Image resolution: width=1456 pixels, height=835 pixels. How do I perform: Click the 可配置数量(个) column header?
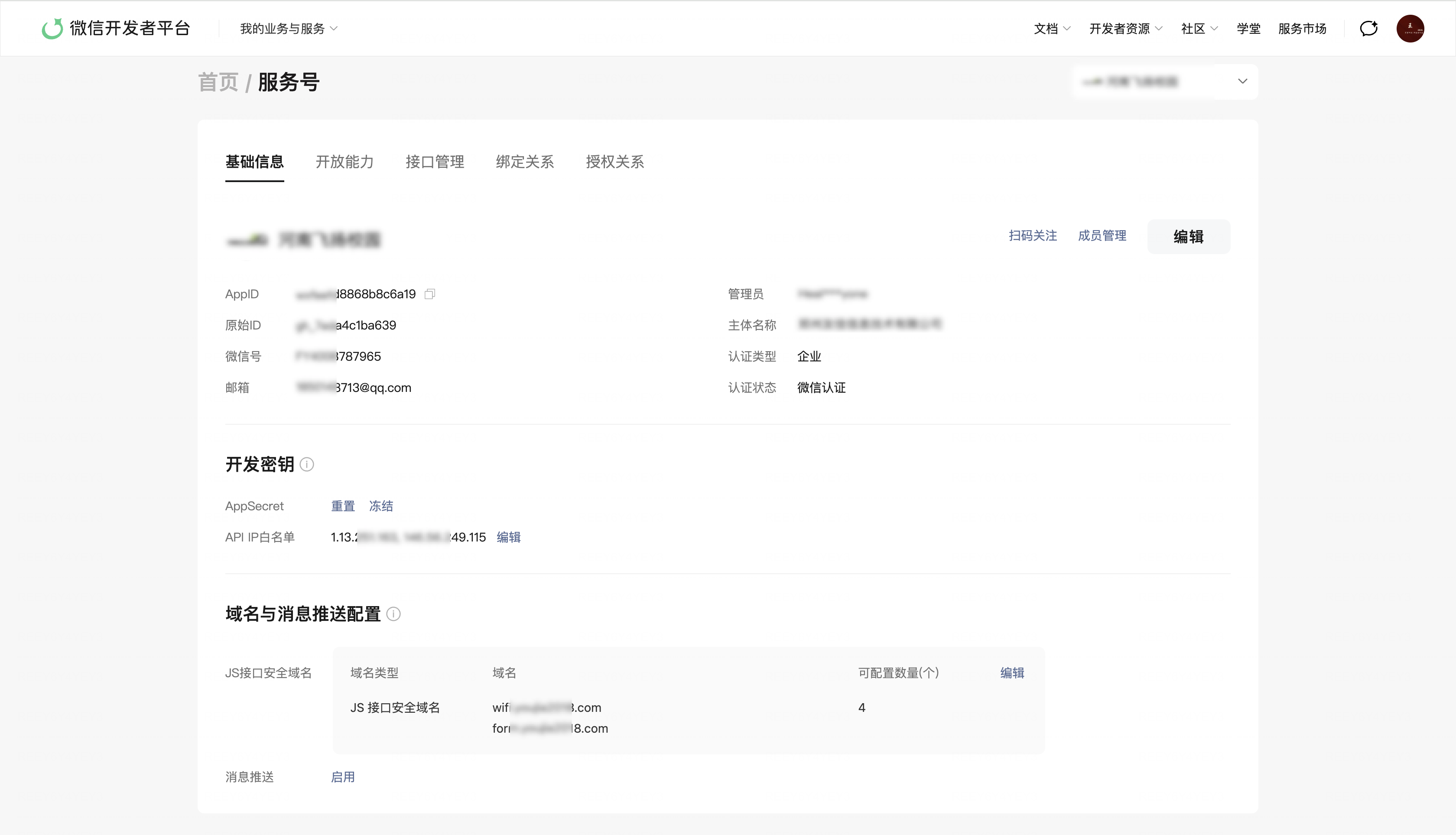tap(898, 673)
